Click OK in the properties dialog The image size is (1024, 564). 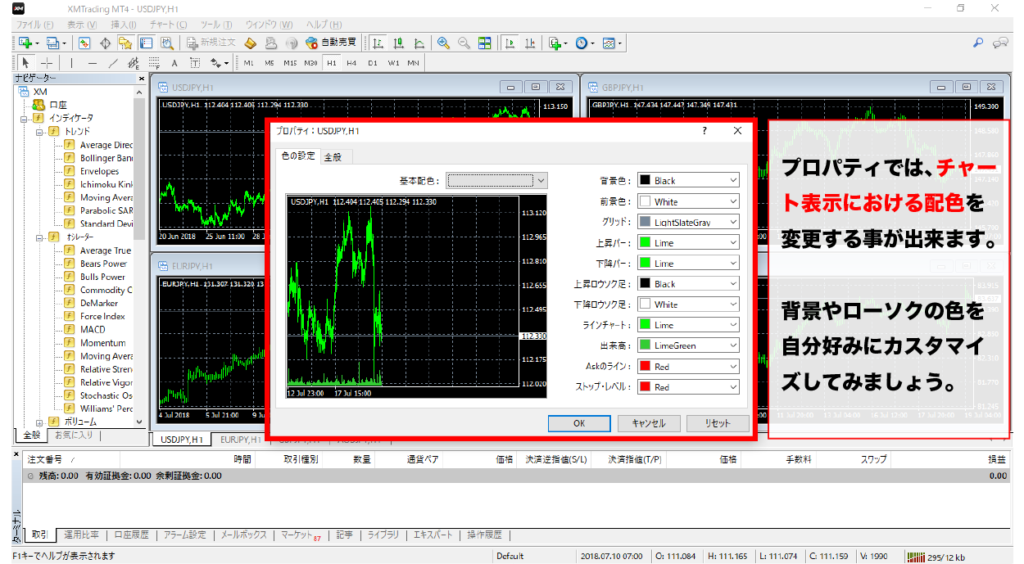click(x=579, y=423)
